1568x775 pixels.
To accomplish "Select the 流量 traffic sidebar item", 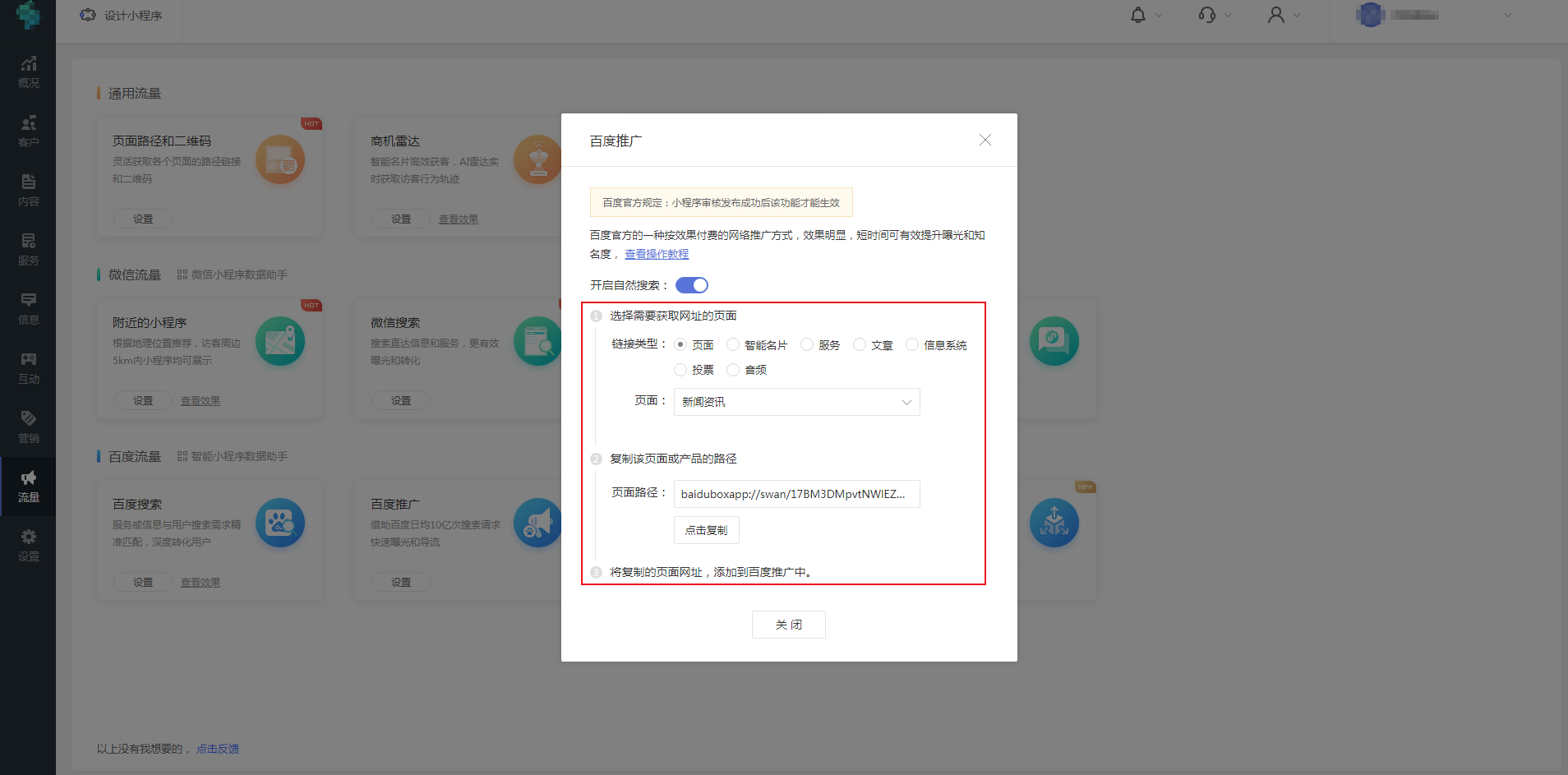I will 28,487.
